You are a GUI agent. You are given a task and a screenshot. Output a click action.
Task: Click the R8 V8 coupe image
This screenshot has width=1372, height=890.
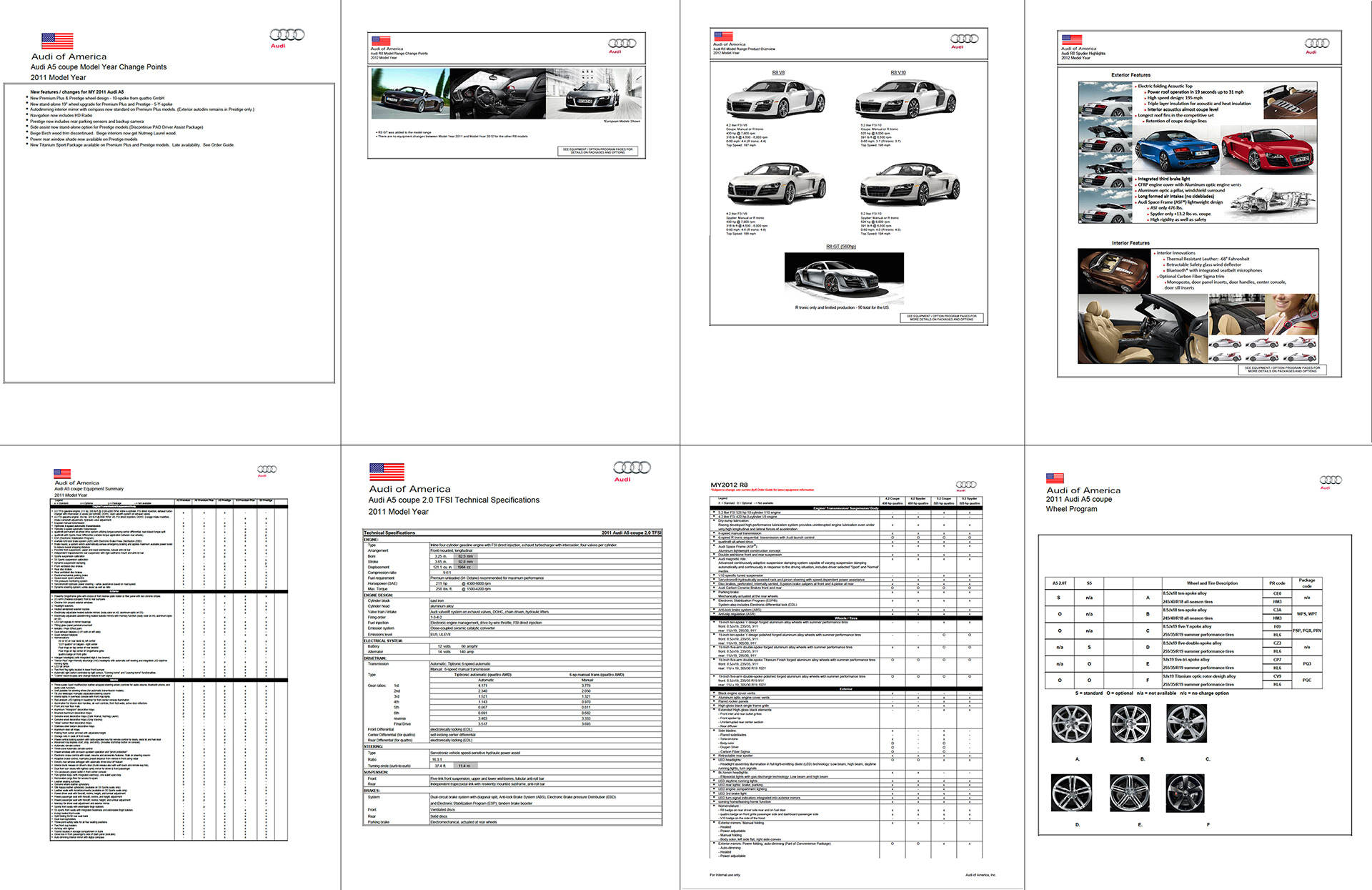(775, 99)
